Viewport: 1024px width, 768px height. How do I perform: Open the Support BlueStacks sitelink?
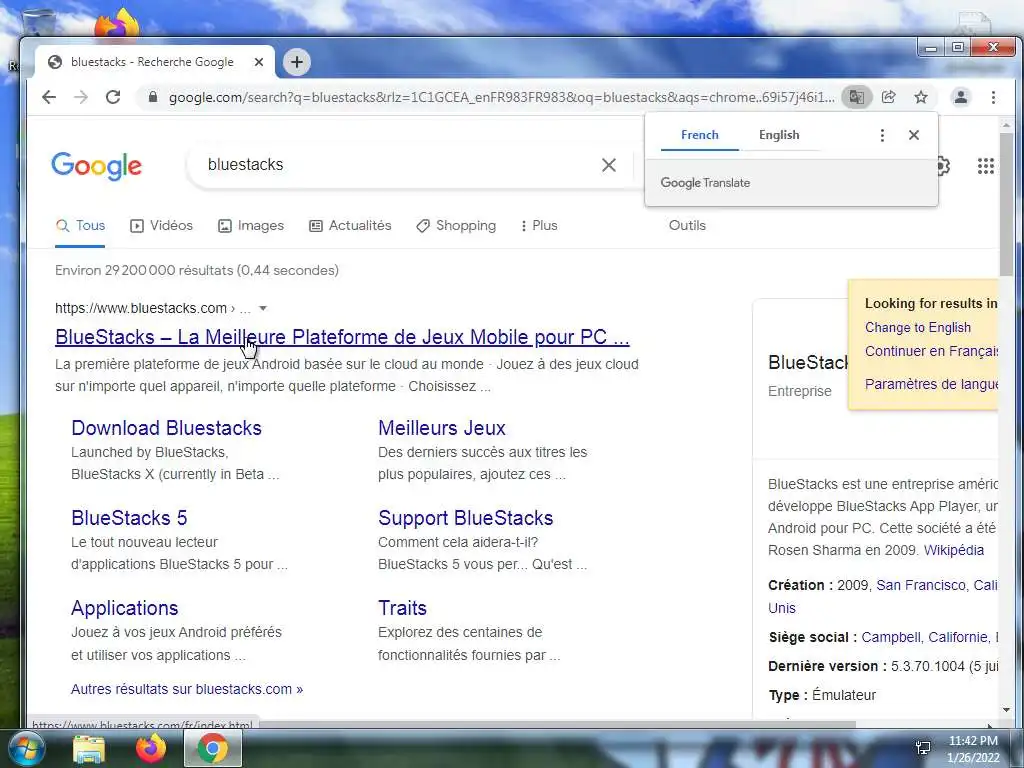(x=466, y=519)
